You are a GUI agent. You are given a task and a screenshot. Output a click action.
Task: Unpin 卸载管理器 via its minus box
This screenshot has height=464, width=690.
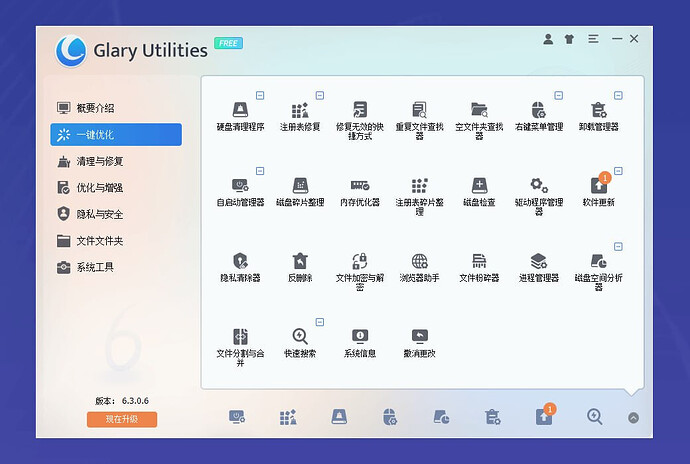pyautogui.click(x=618, y=96)
